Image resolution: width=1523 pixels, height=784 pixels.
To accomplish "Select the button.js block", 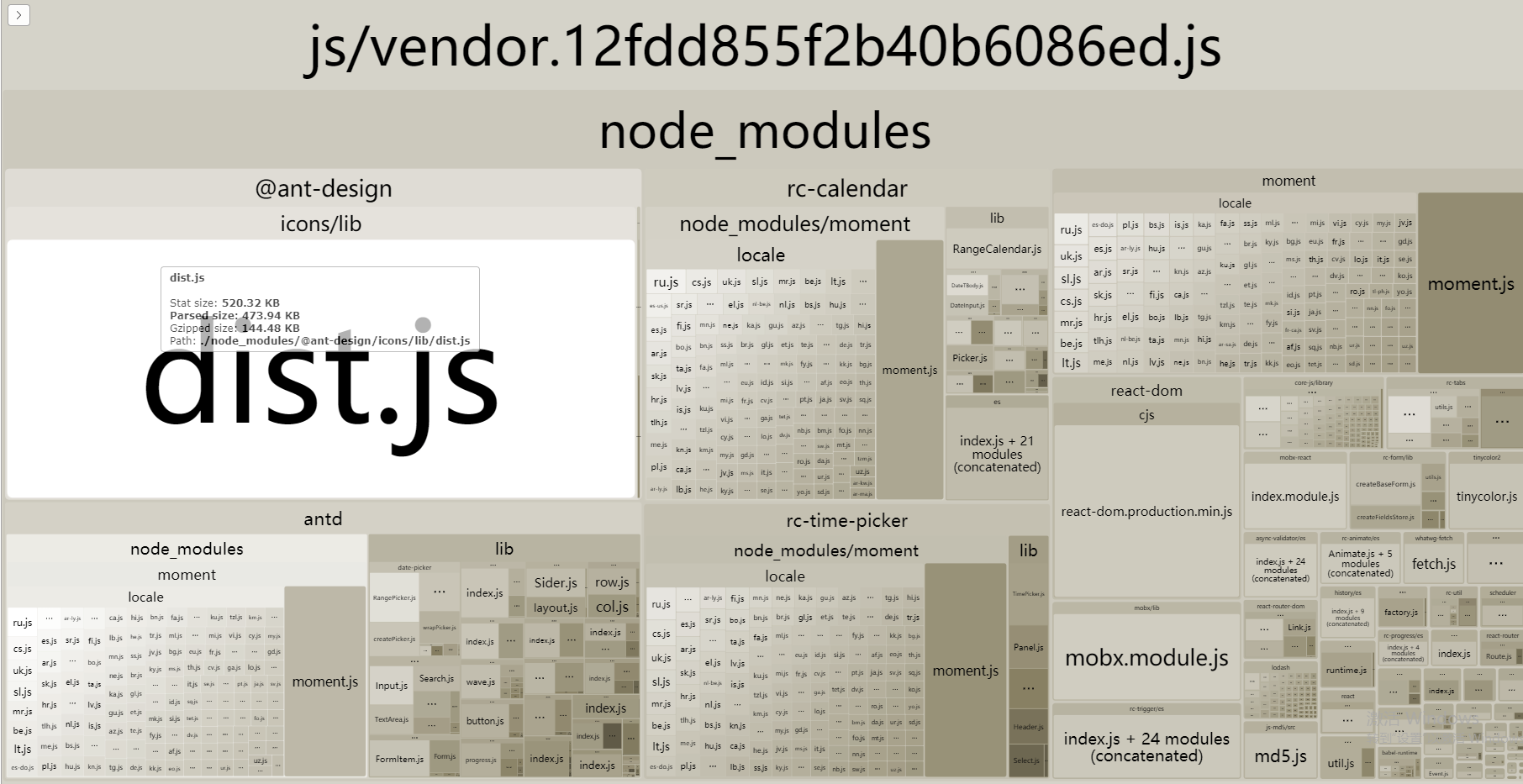I will [x=485, y=721].
